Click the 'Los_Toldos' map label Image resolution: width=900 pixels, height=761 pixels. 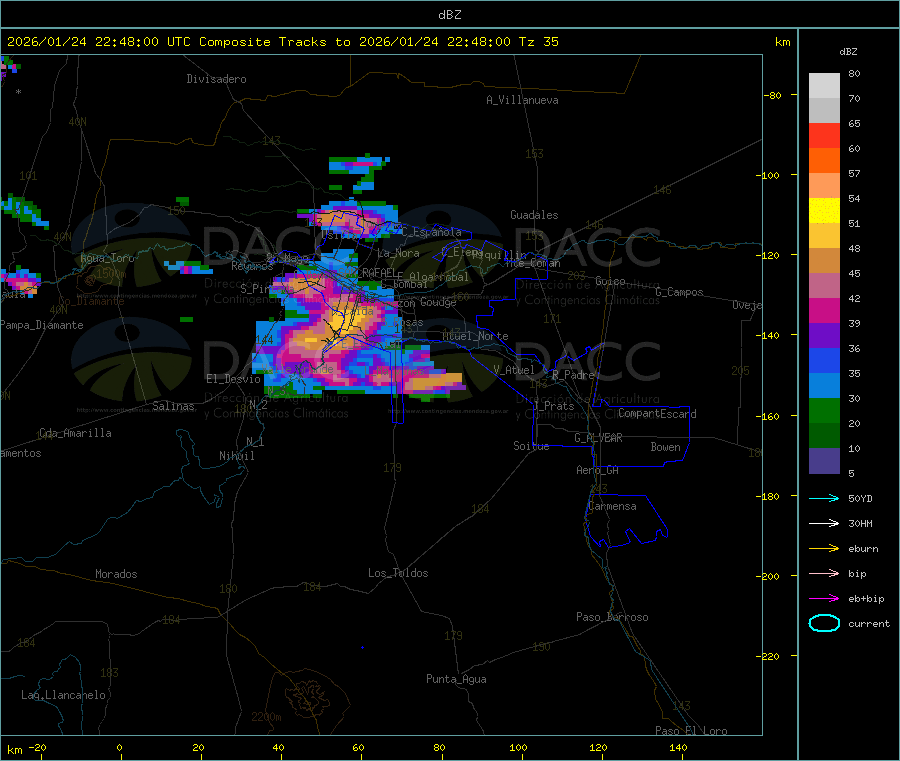tap(398, 573)
